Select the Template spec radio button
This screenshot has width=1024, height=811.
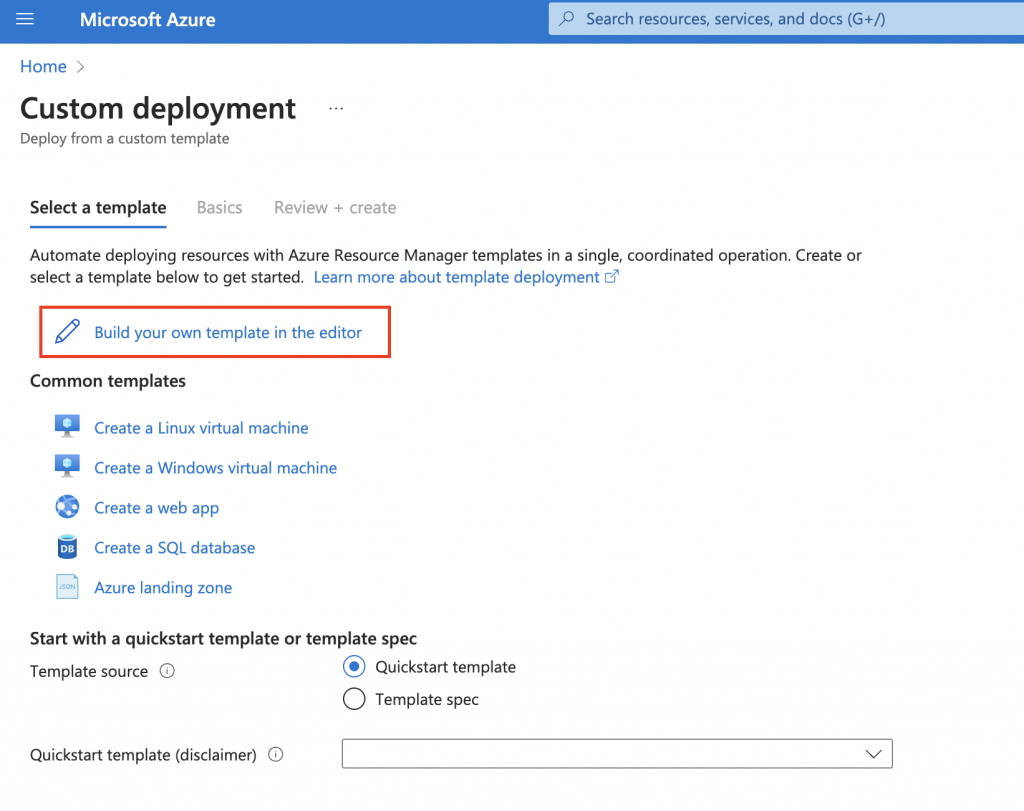coord(354,699)
